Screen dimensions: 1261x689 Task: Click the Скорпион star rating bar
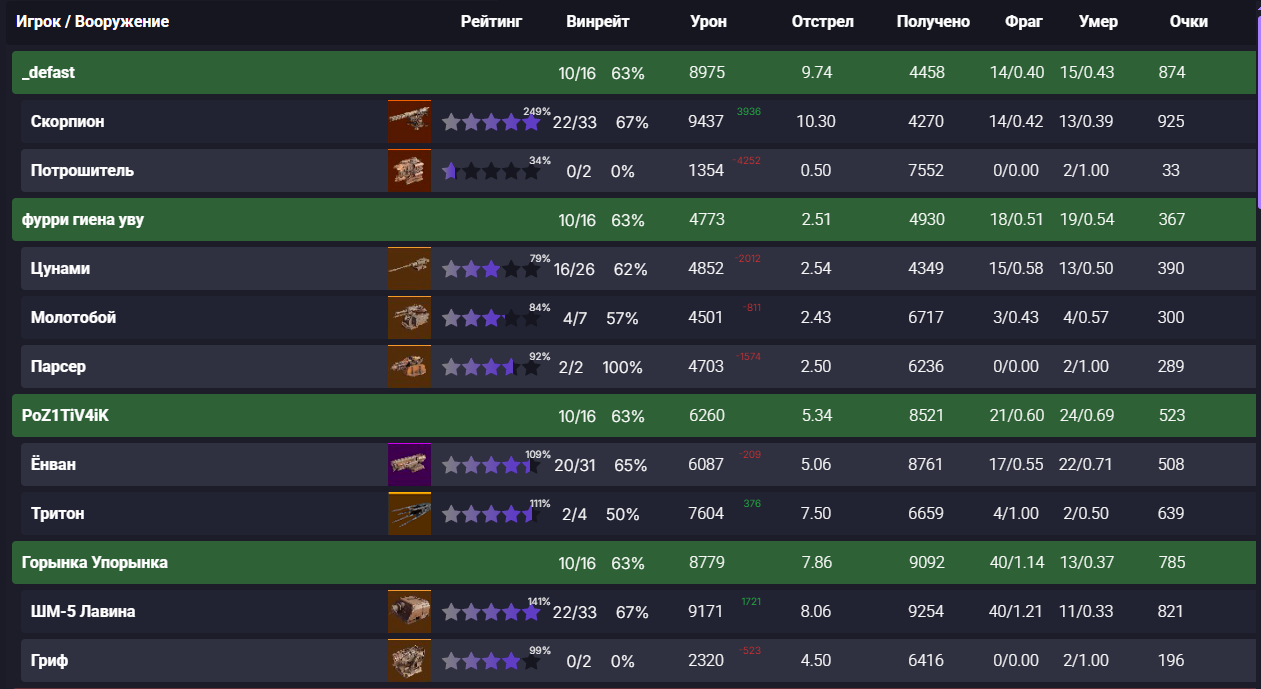[x=491, y=122]
